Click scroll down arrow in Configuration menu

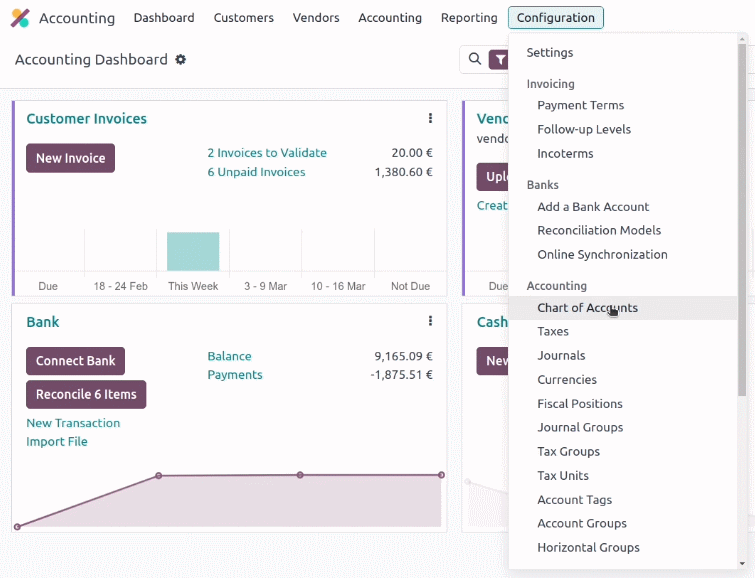pos(742,564)
